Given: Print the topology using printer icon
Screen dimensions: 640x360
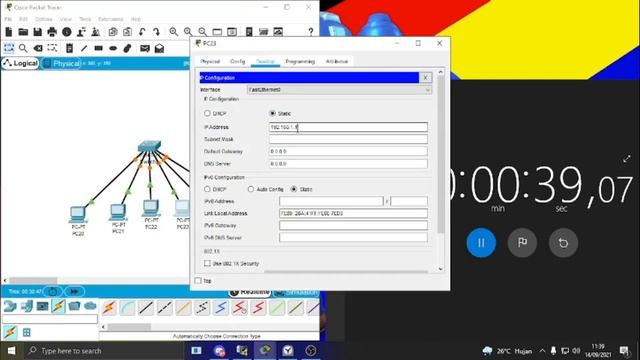Looking at the screenshot, I should pos(52,32).
